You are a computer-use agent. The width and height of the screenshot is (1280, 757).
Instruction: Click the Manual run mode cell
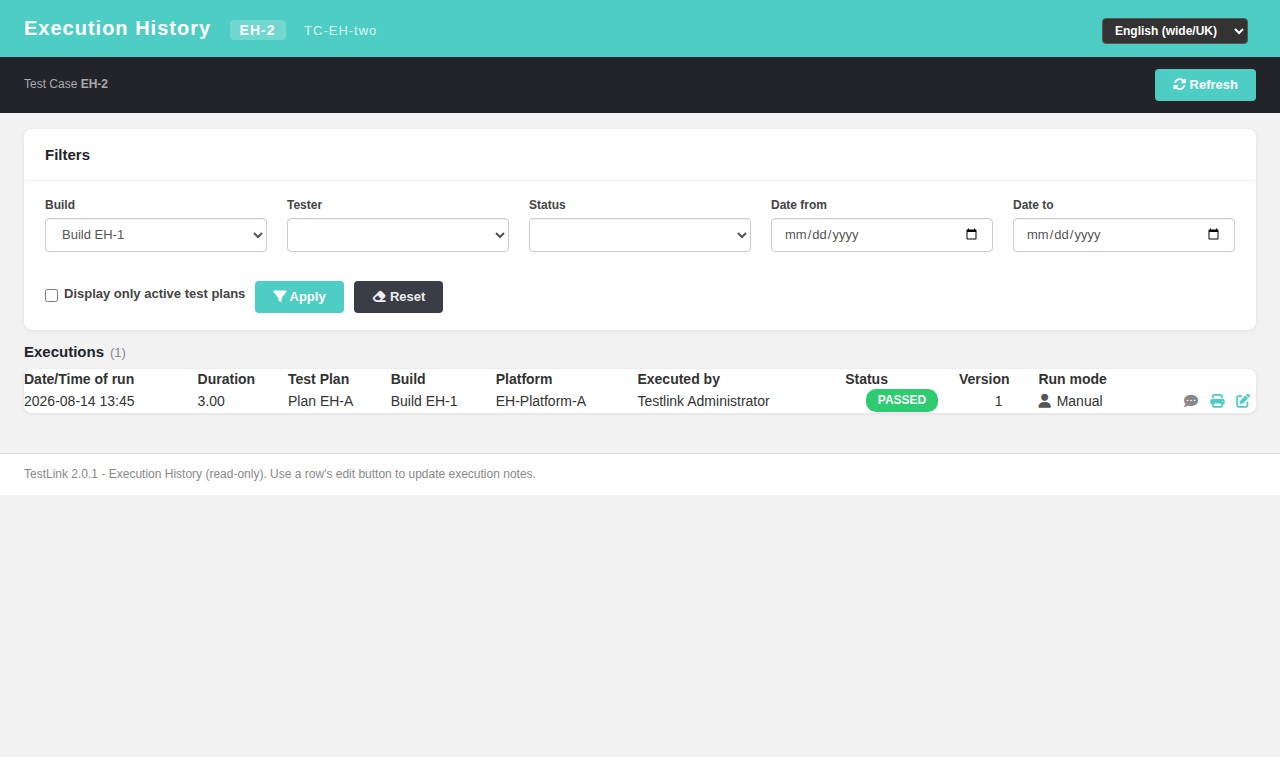tap(1071, 401)
